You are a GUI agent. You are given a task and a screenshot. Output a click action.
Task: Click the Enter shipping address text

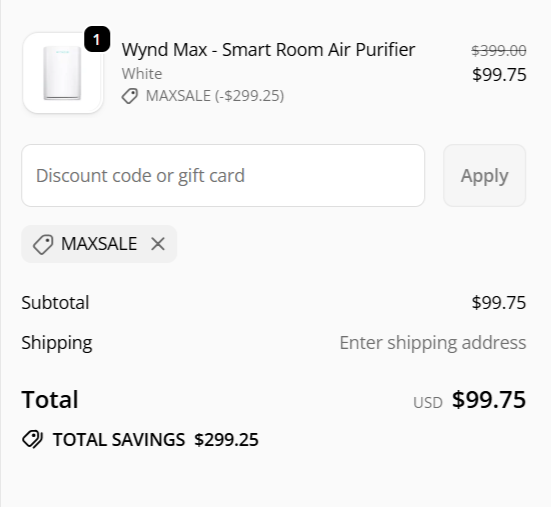tap(433, 343)
